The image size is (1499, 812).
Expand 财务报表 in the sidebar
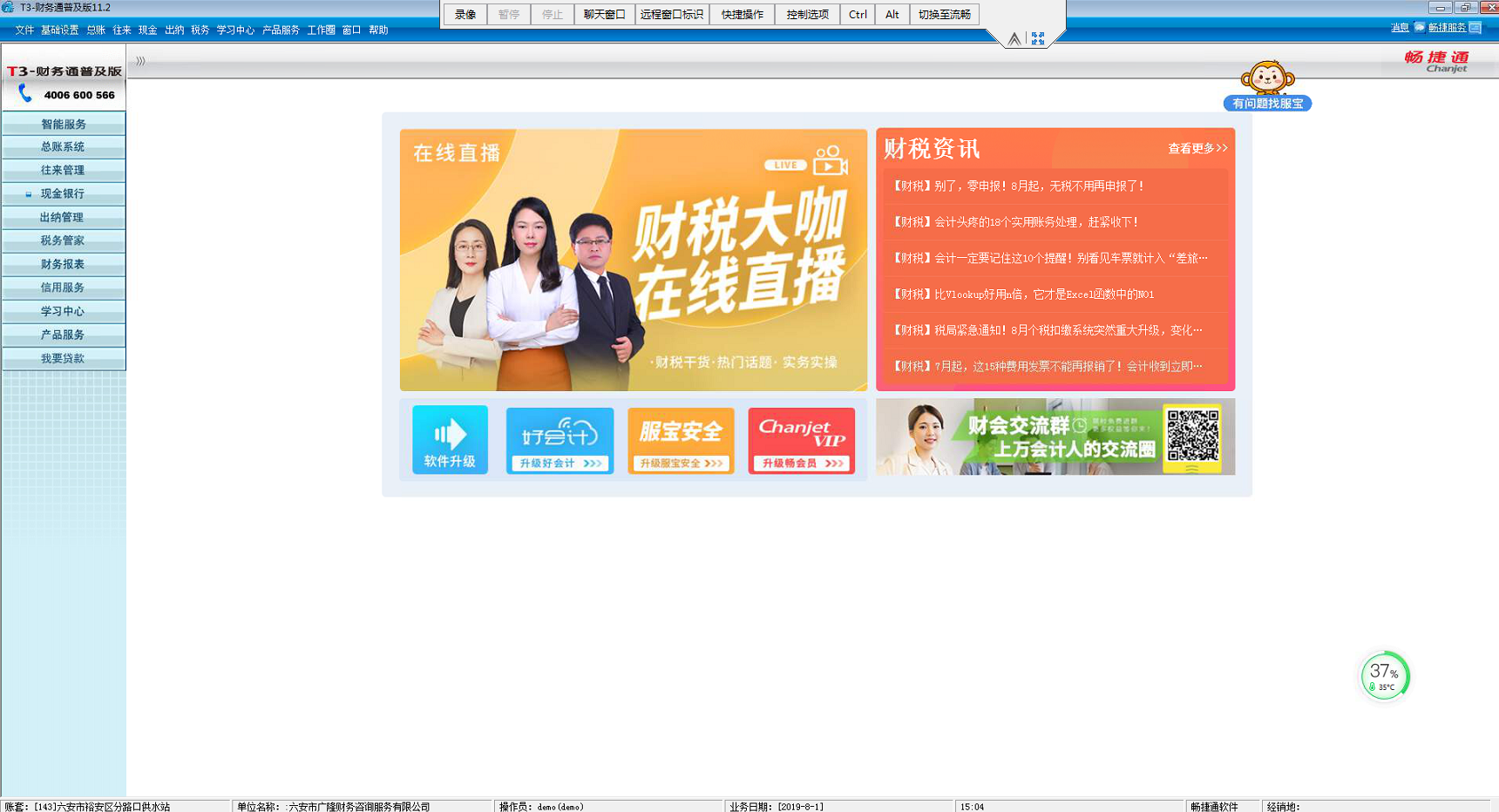[x=64, y=264]
